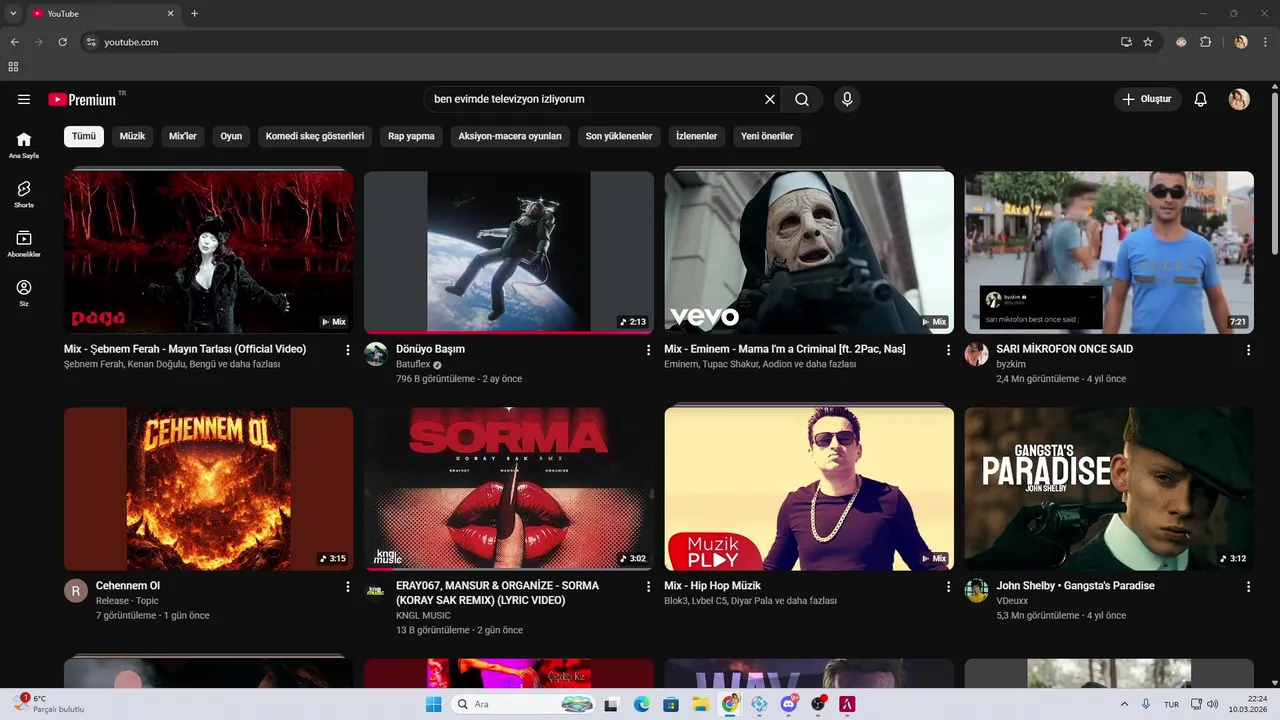Image resolution: width=1280 pixels, height=720 pixels.
Task: Open options for Hip Hop Müzik Mix
Action: click(x=948, y=586)
